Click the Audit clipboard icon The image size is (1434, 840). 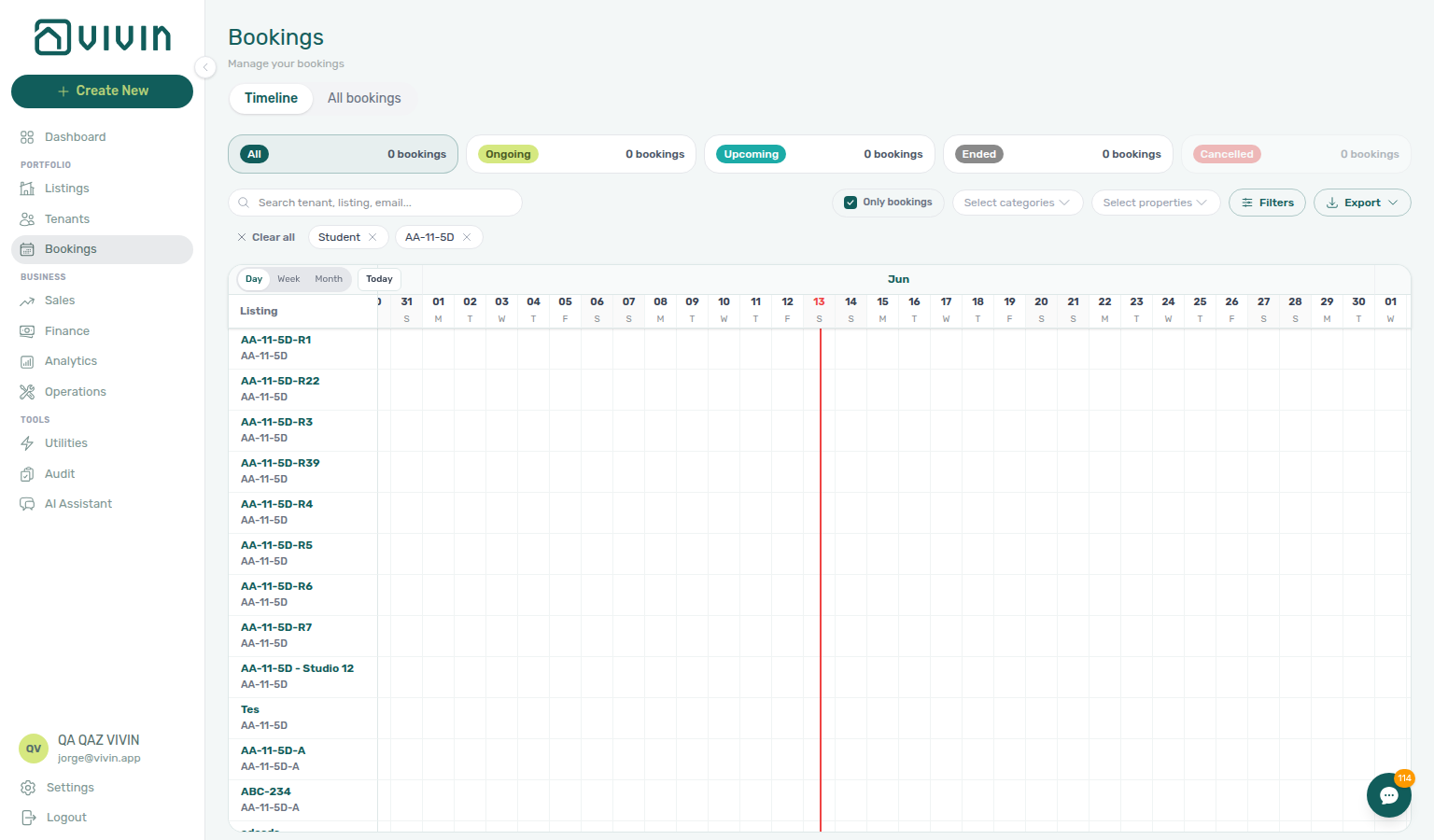pos(27,474)
